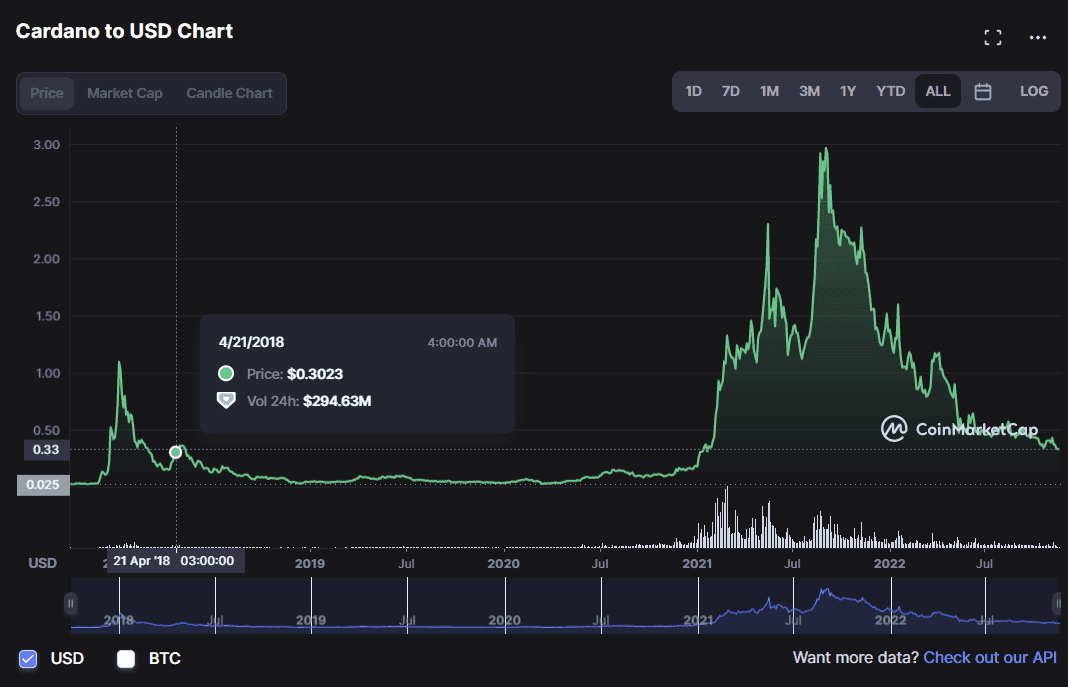
Task: Switch to the Market Cap tab
Action: [x=125, y=93]
